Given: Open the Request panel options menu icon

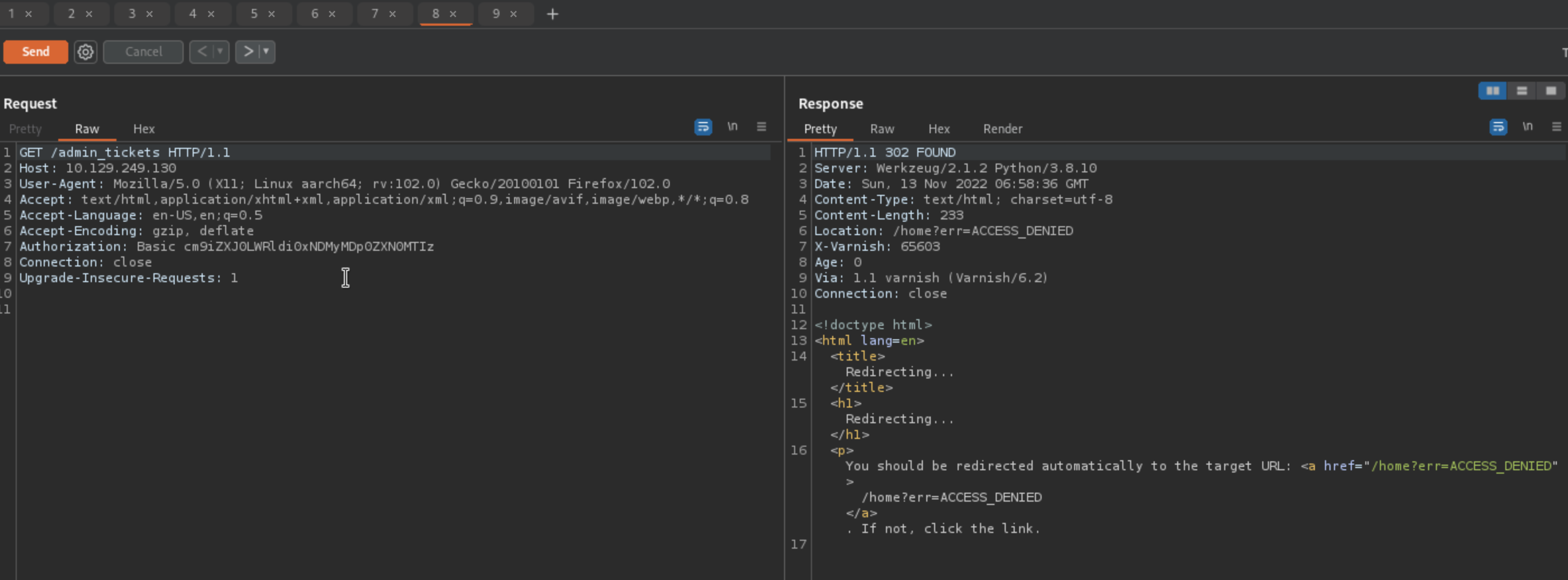Looking at the screenshot, I should coord(761,127).
